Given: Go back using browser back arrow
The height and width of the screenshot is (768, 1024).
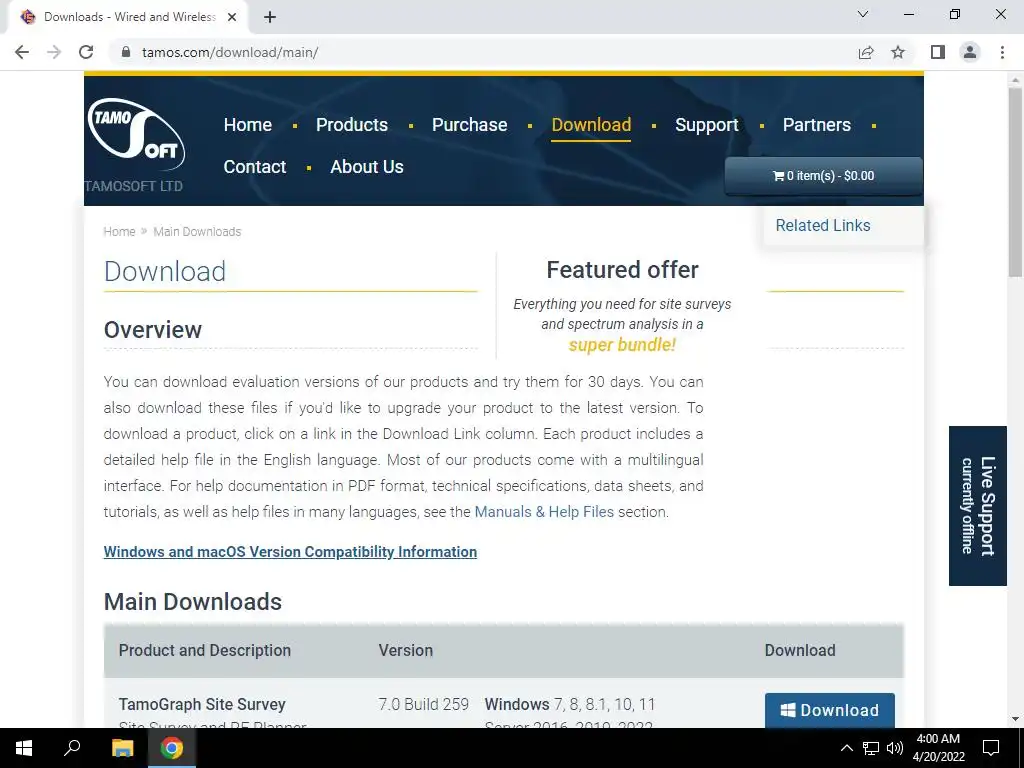Looking at the screenshot, I should [22, 52].
